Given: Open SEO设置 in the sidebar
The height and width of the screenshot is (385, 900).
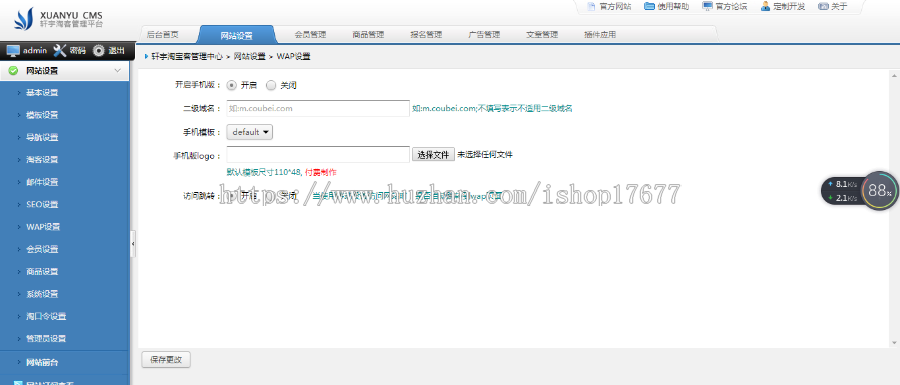Looking at the screenshot, I should (x=42, y=205).
